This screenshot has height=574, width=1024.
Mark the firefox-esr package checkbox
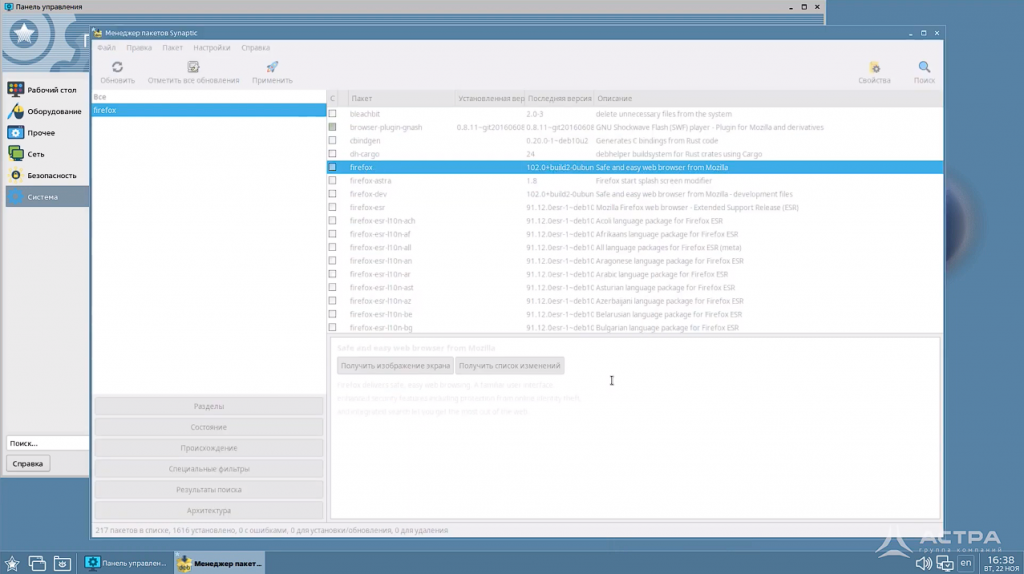tap(332, 207)
